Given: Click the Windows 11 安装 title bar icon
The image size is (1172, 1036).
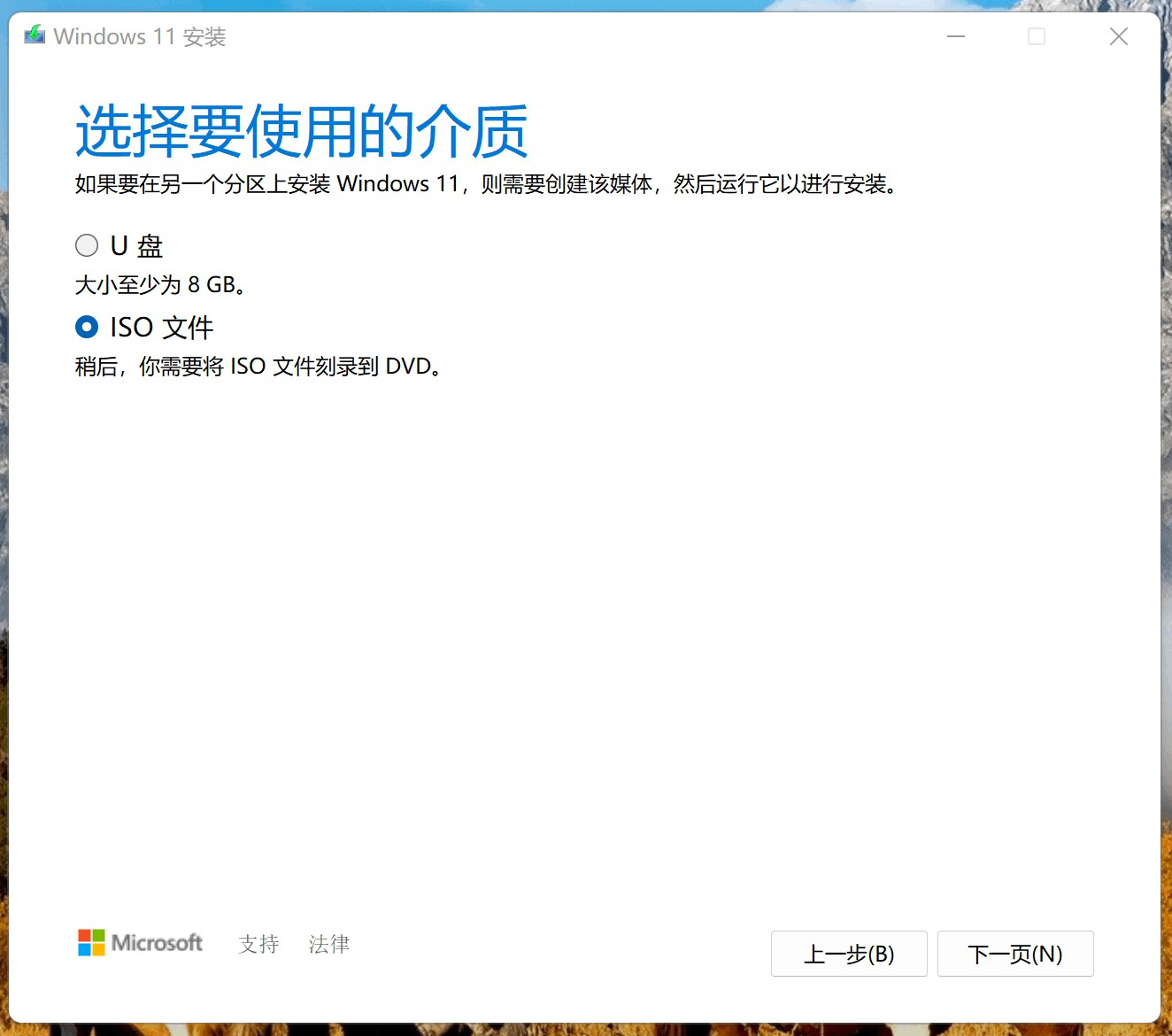Looking at the screenshot, I should point(35,35).
